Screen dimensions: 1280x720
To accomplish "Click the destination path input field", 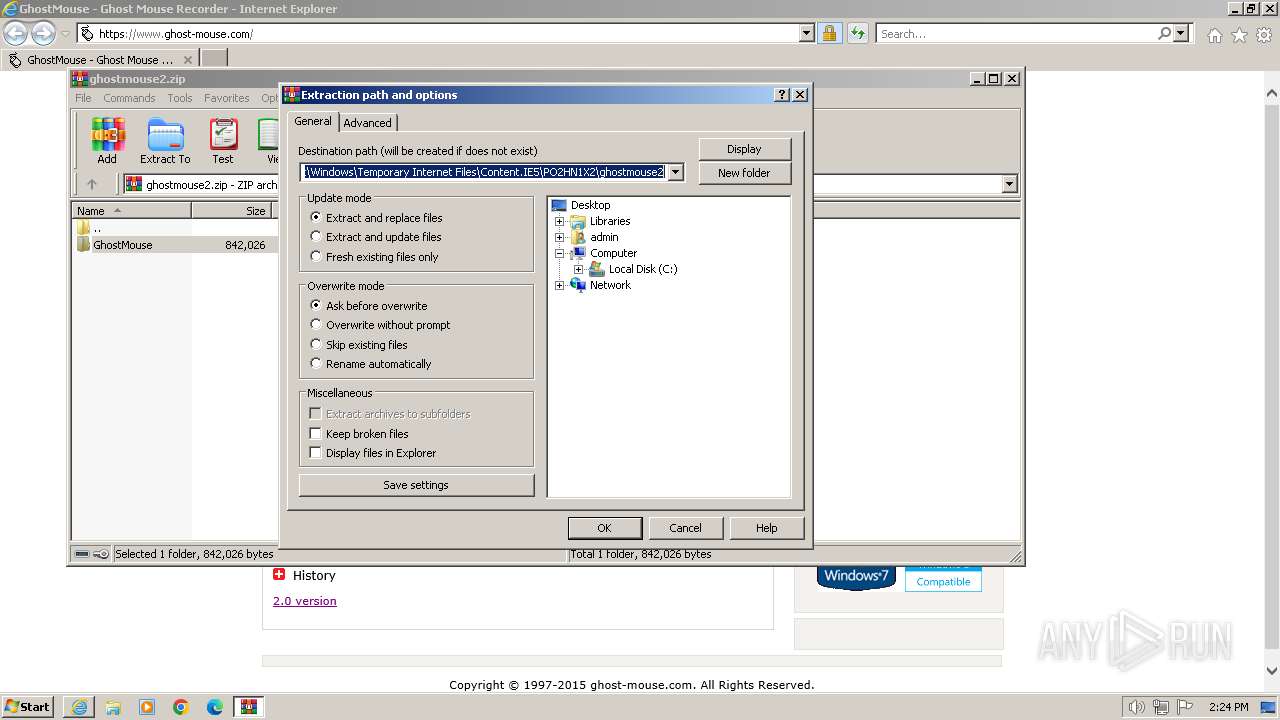I will (484, 172).
